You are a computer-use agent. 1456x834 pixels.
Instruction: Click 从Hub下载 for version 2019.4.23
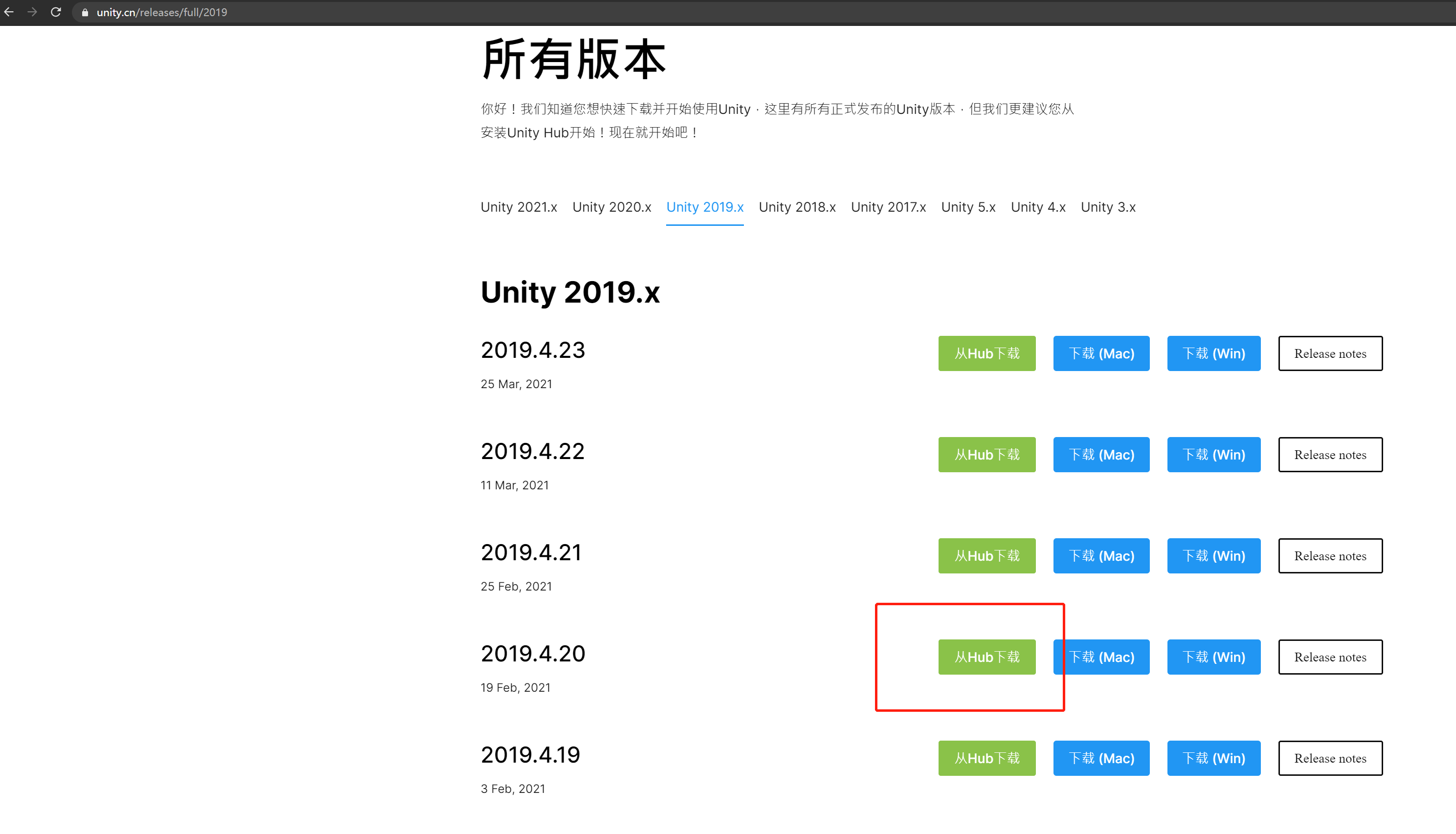pyautogui.click(x=986, y=353)
